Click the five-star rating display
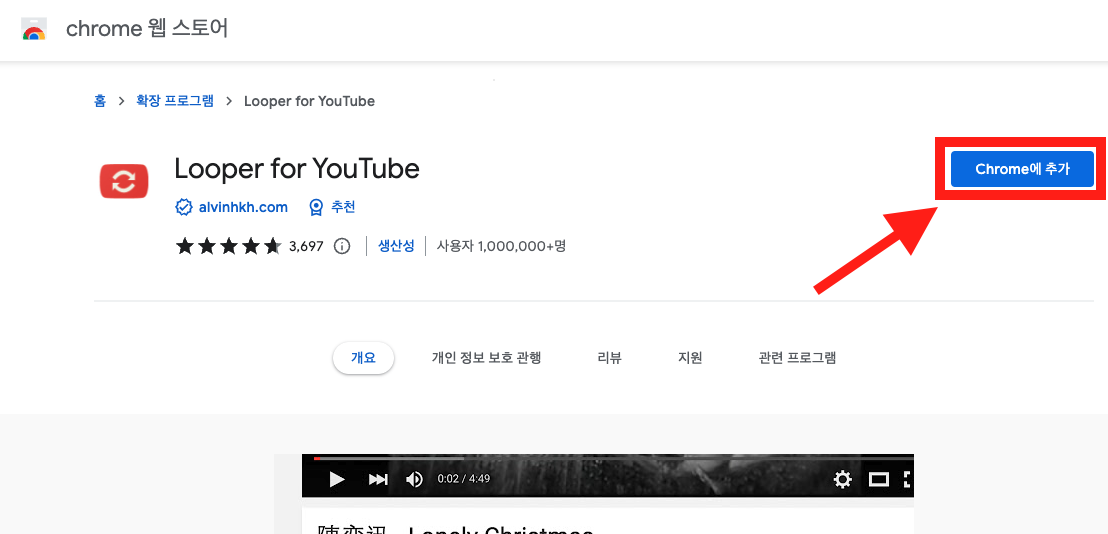The height and width of the screenshot is (534, 1108). pyautogui.click(x=228, y=246)
